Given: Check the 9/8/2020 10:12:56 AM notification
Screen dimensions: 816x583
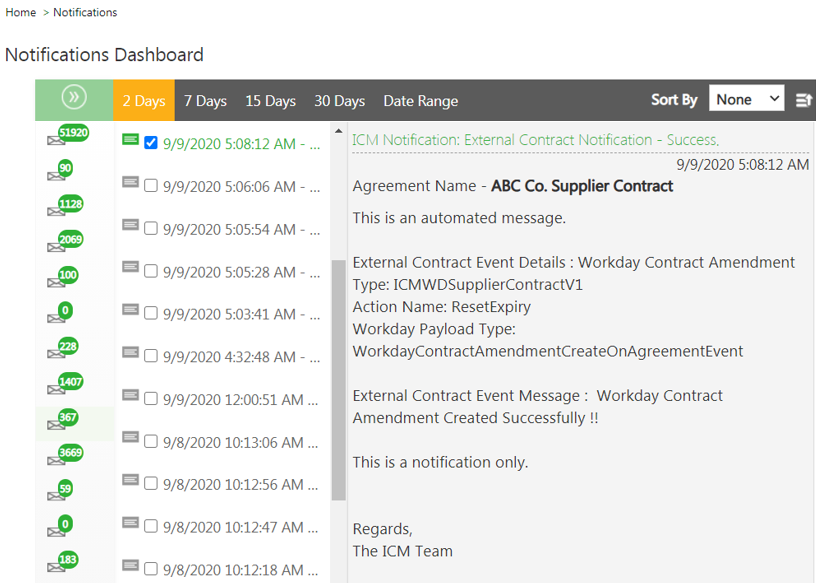Looking at the screenshot, I should click(151, 483).
